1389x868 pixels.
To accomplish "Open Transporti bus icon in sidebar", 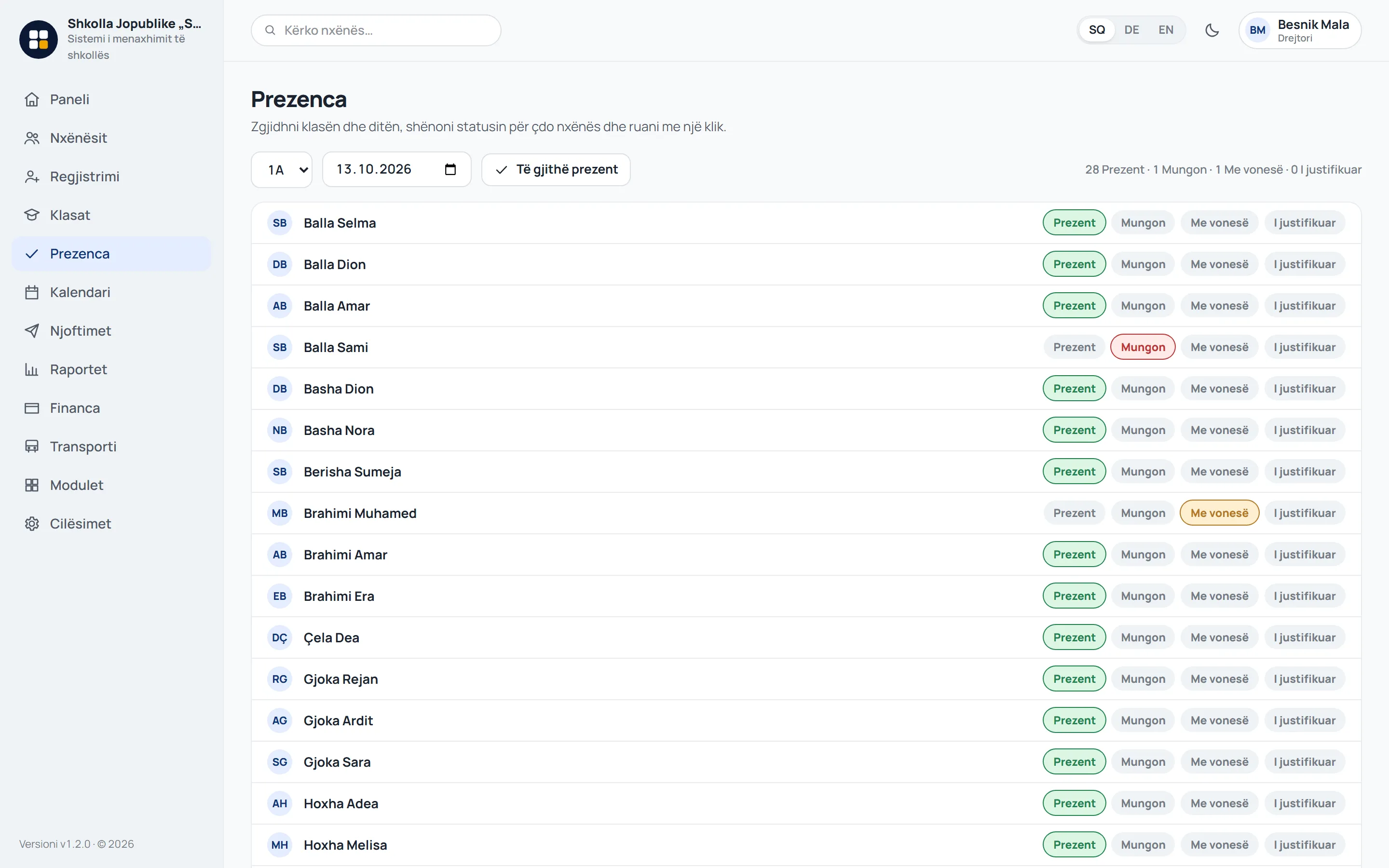I will tap(32, 447).
